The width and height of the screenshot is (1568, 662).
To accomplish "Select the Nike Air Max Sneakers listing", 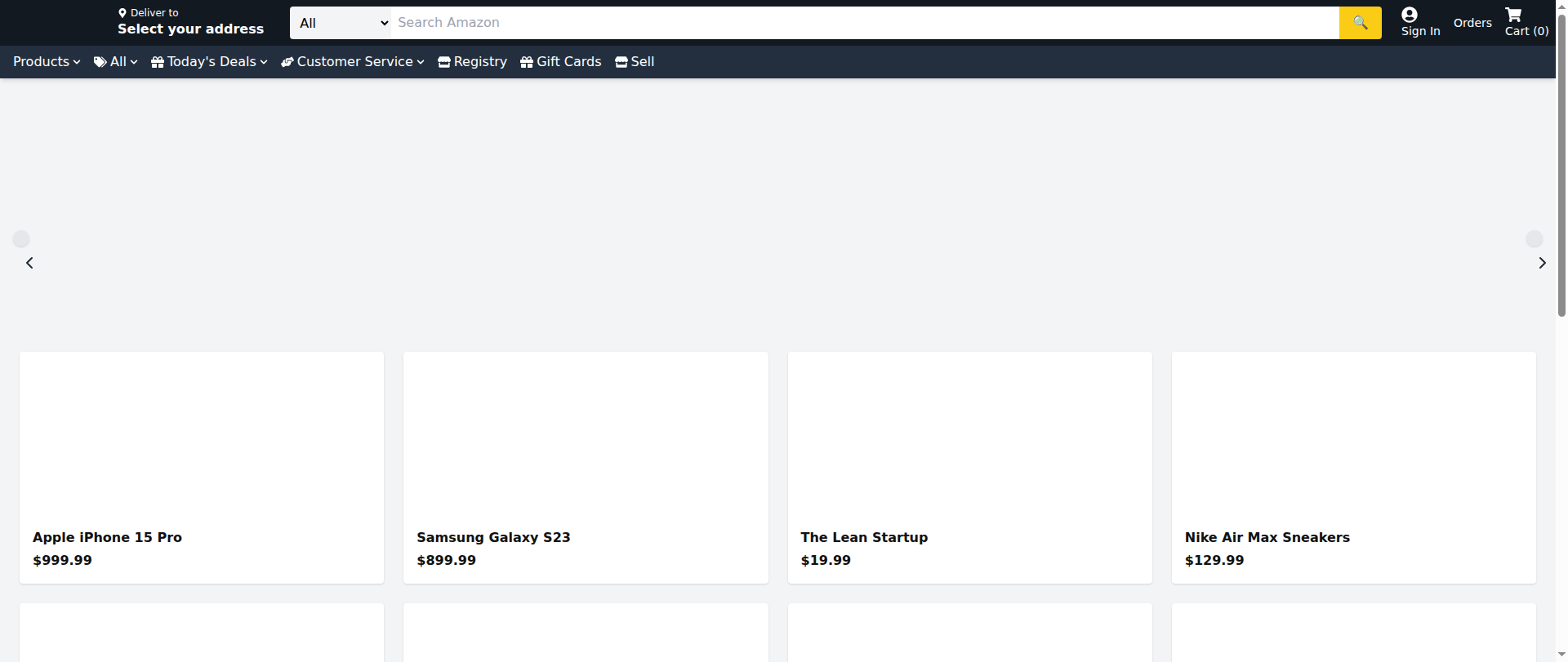I will point(1267,537).
